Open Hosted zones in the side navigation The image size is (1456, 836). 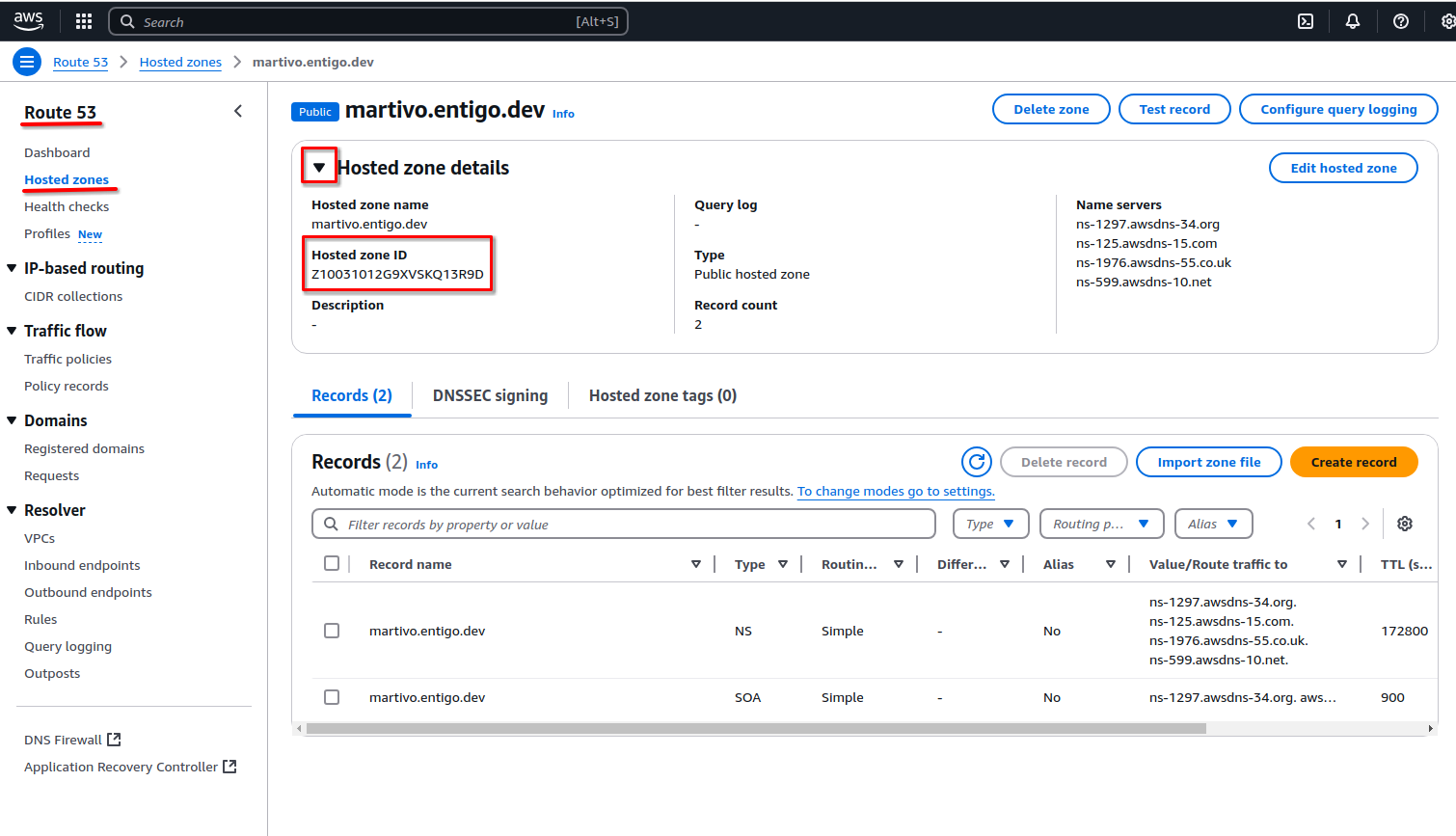click(x=67, y=179)
